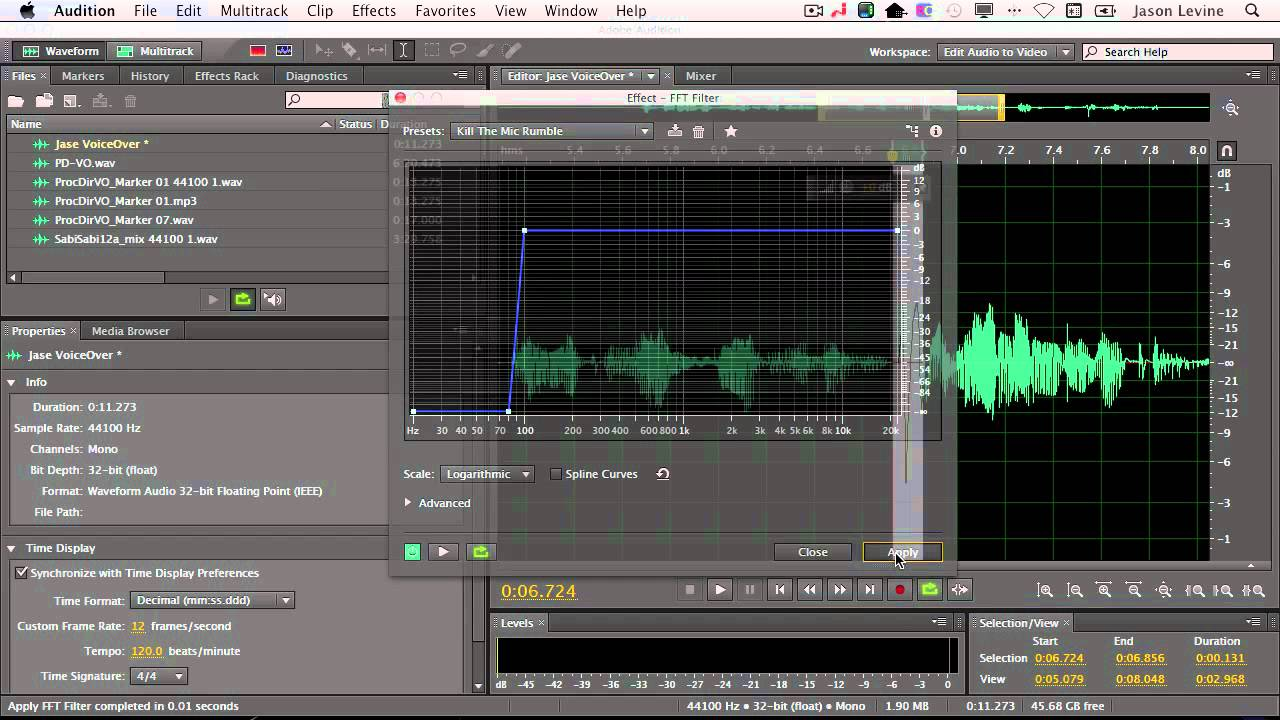Open the Scale dropdown set to Logarithmic
Image resolution: width=1280 pixels, height=720 pixels.
coord(487,474)
